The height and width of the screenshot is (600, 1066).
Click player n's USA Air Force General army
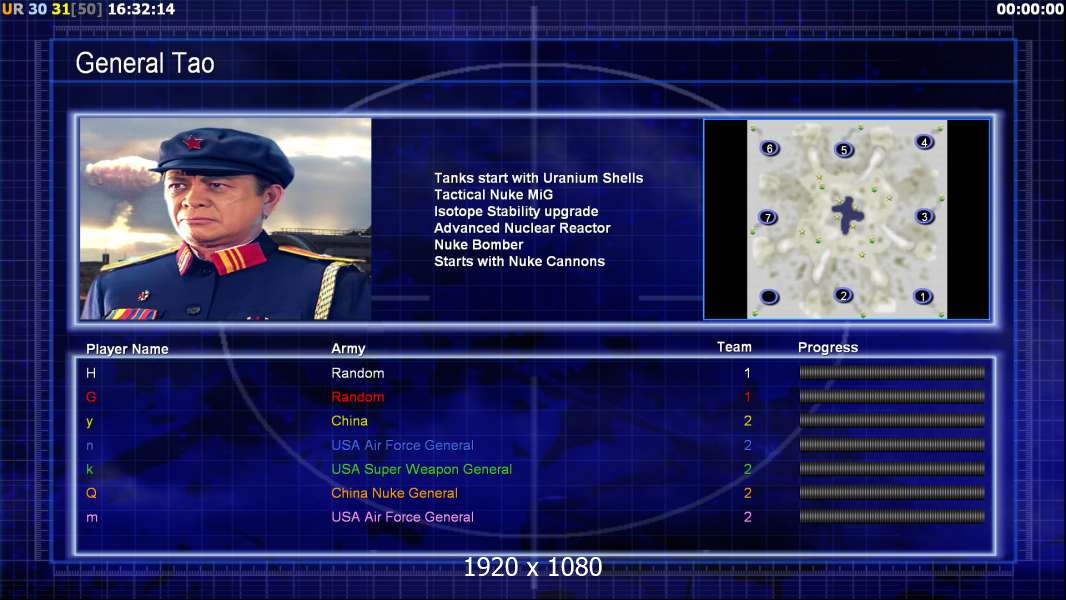(402, 445)
